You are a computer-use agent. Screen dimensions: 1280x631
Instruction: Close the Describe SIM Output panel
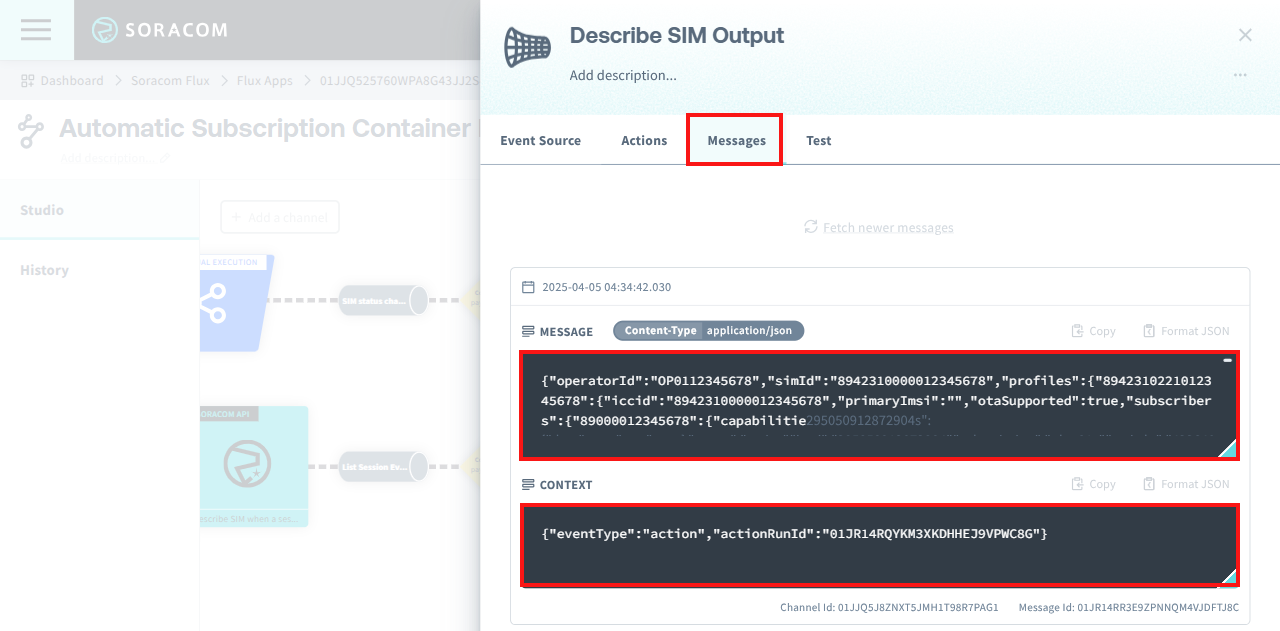pos(1245,35)
